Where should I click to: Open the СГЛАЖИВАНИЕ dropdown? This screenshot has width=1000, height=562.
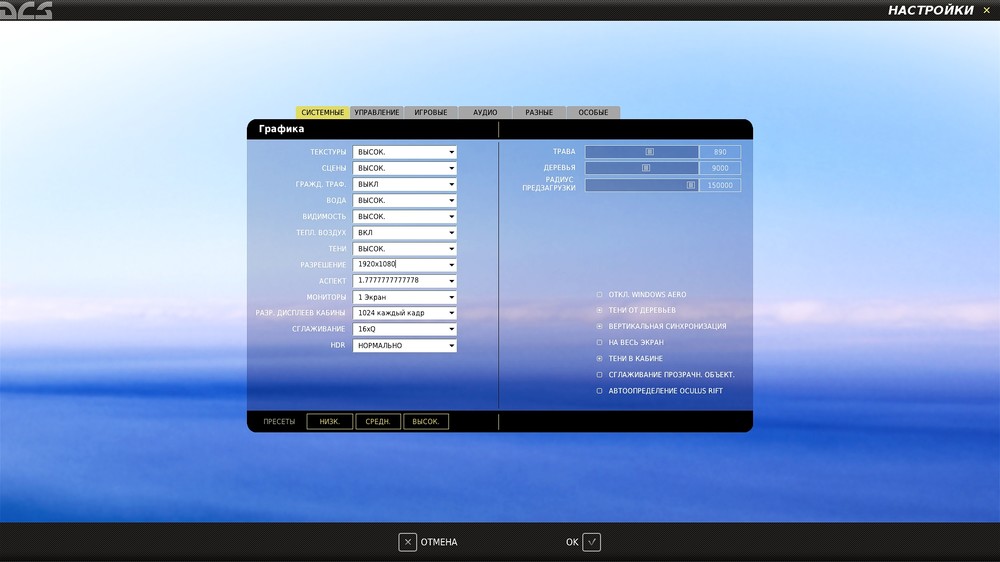tap(404, 329)
